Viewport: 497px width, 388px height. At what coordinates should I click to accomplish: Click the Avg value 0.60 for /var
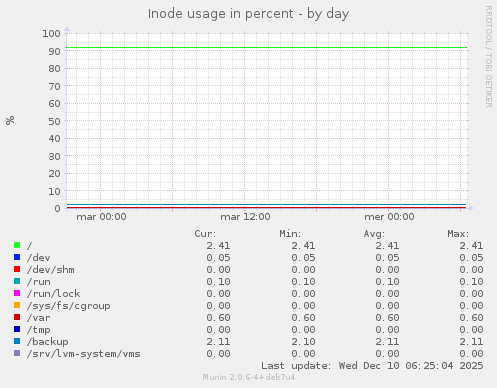point(387,318)
